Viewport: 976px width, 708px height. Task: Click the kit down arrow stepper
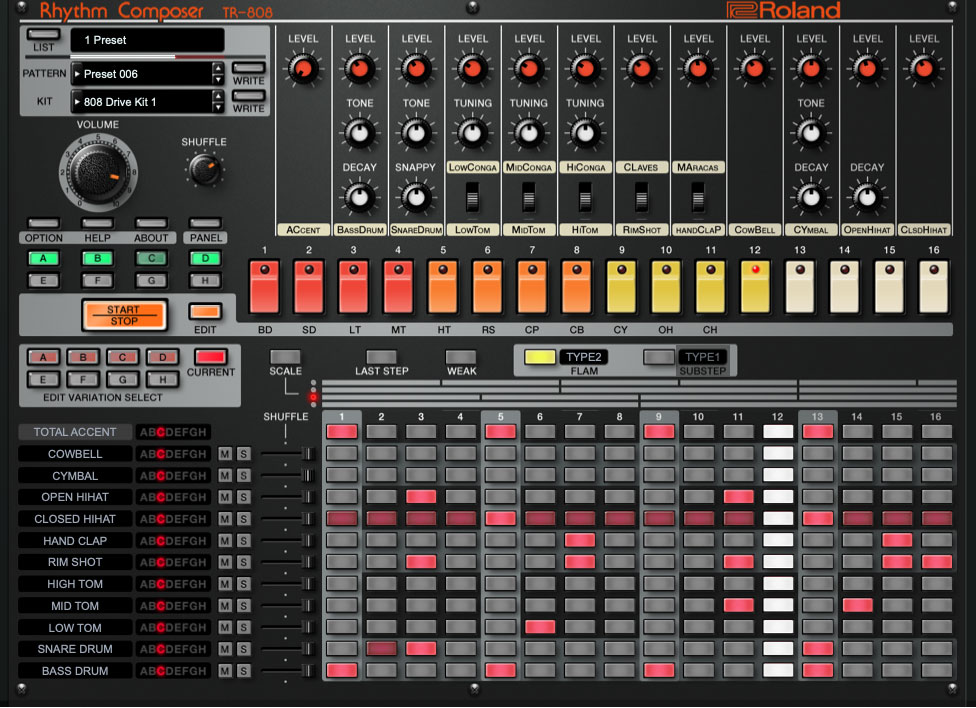pyautogui.click(x=218, y=107)
